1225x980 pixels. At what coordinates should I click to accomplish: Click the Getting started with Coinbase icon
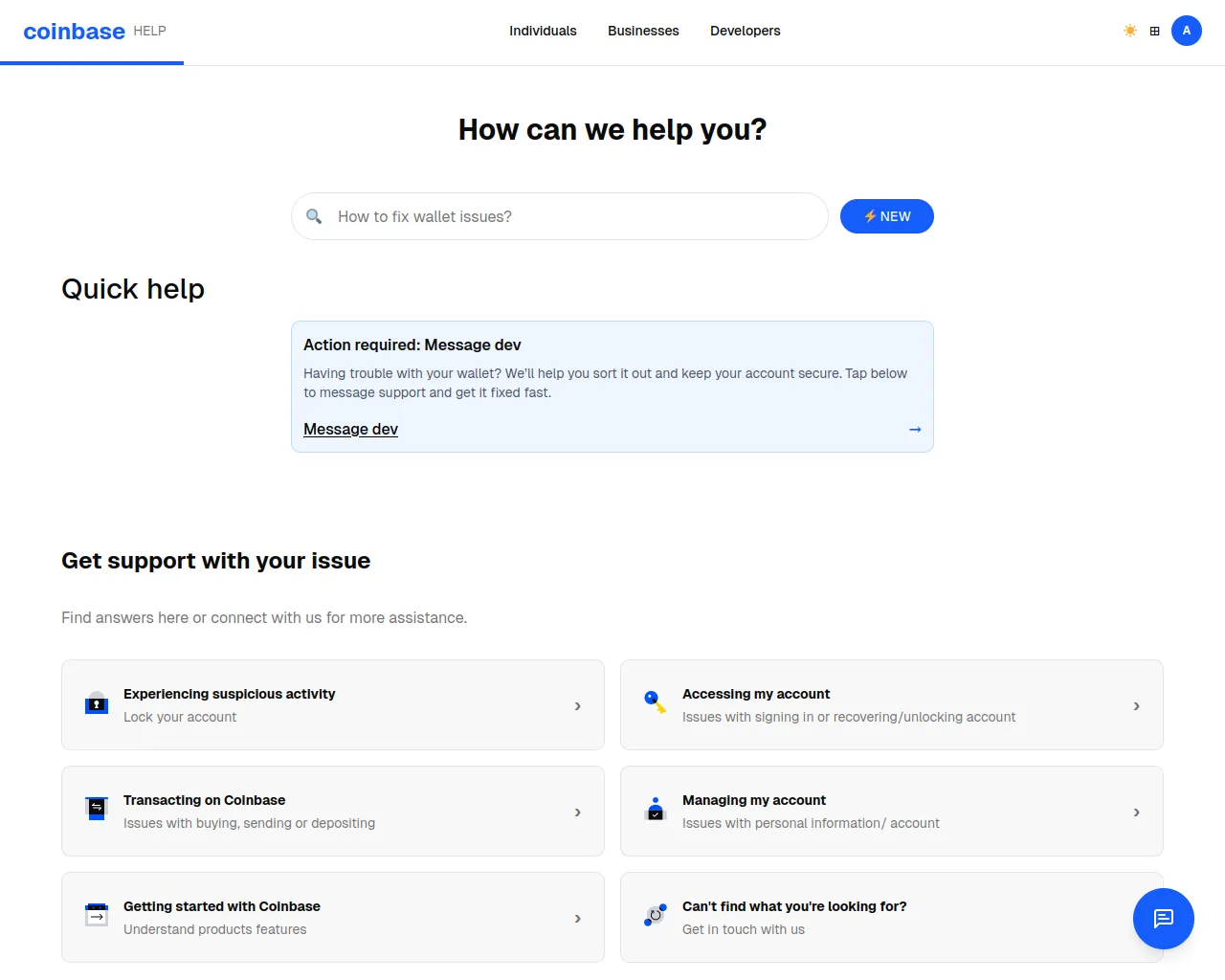tap(97, 916)
